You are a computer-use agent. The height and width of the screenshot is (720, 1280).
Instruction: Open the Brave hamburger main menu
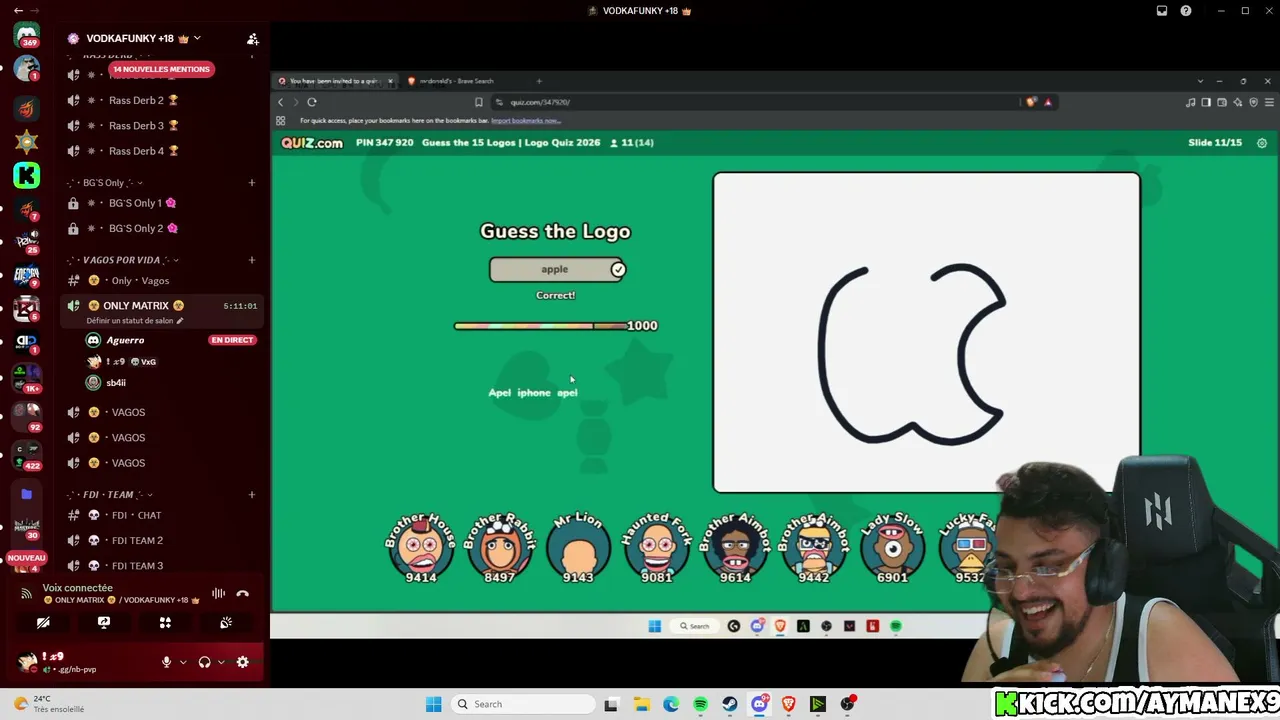tap(1270, 102)
